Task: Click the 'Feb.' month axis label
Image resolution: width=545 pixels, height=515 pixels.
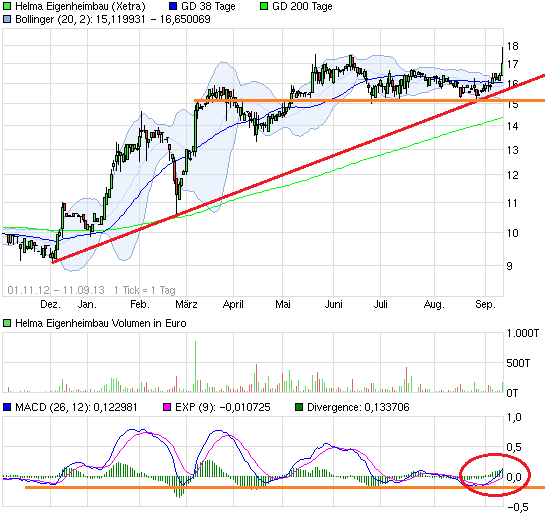Action: [x=140, y=304]
